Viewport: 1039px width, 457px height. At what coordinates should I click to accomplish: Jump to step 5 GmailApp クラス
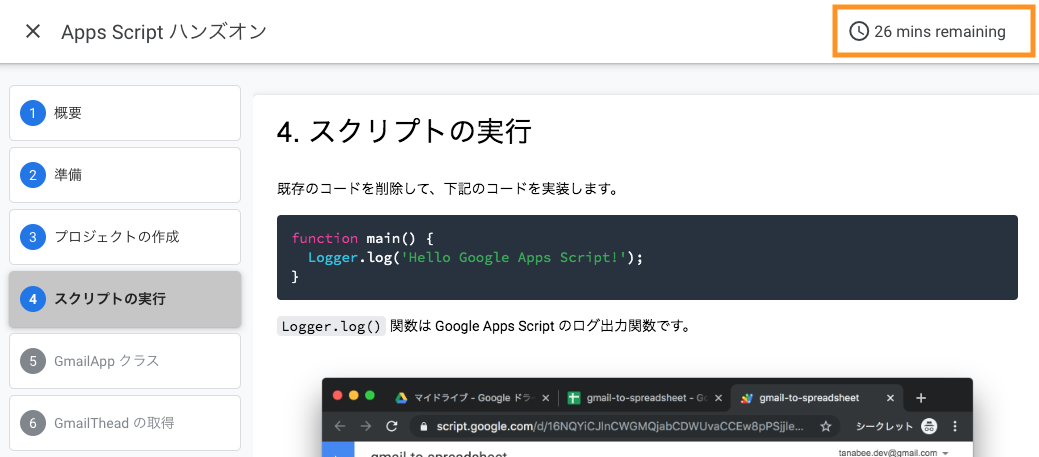(x=125, y=361)
